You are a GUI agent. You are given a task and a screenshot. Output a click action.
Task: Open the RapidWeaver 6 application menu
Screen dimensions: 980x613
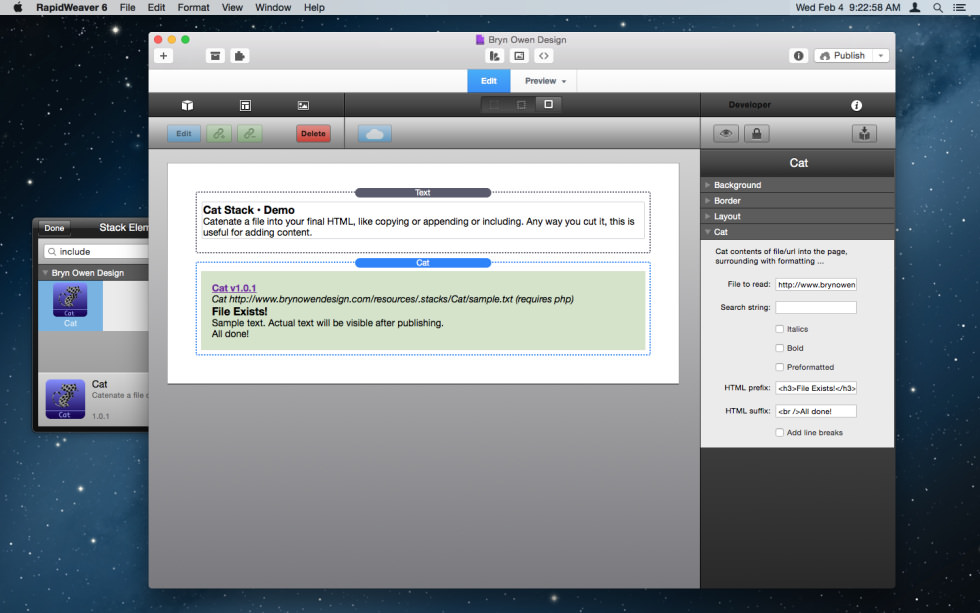pyautogui.click(x=71, y=7)
